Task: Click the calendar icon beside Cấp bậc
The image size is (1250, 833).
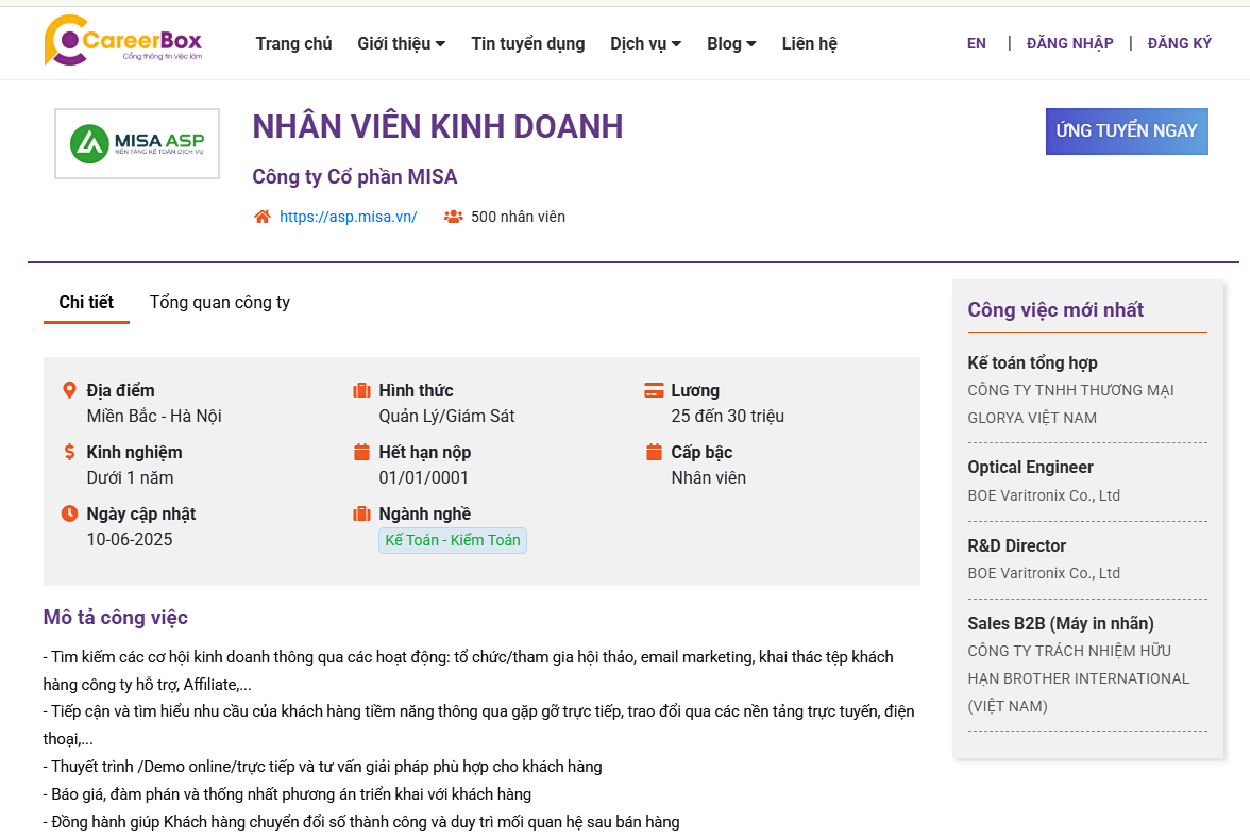Action: coord(654,452)
